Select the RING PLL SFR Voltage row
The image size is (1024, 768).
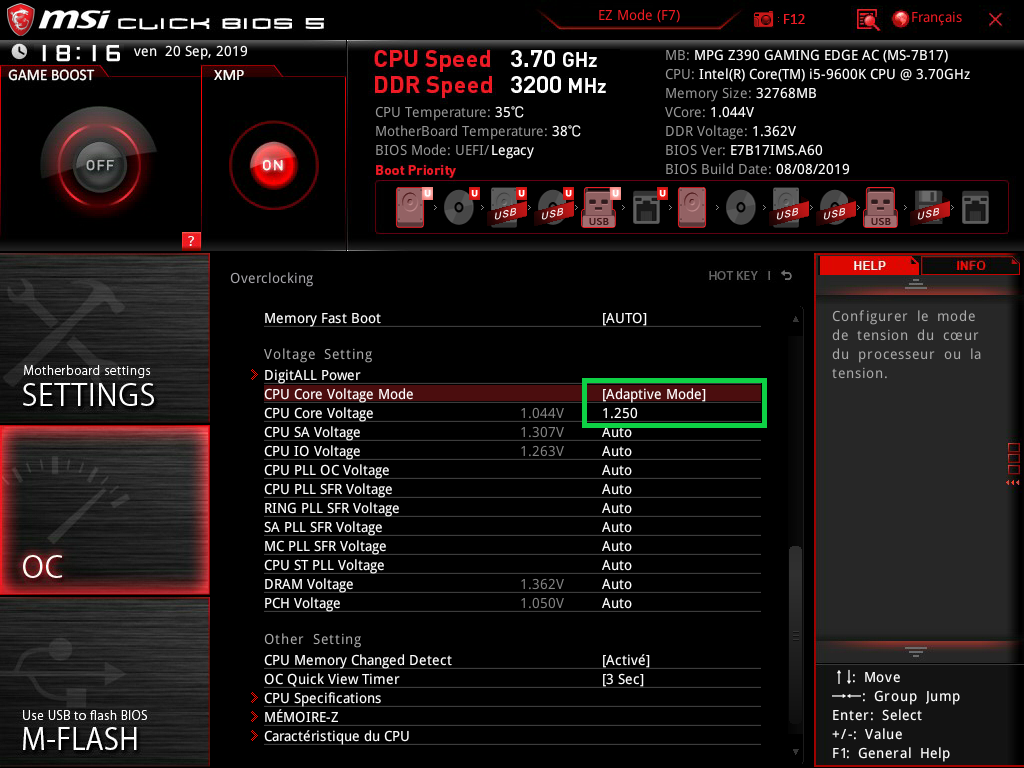tap(512, 508)
